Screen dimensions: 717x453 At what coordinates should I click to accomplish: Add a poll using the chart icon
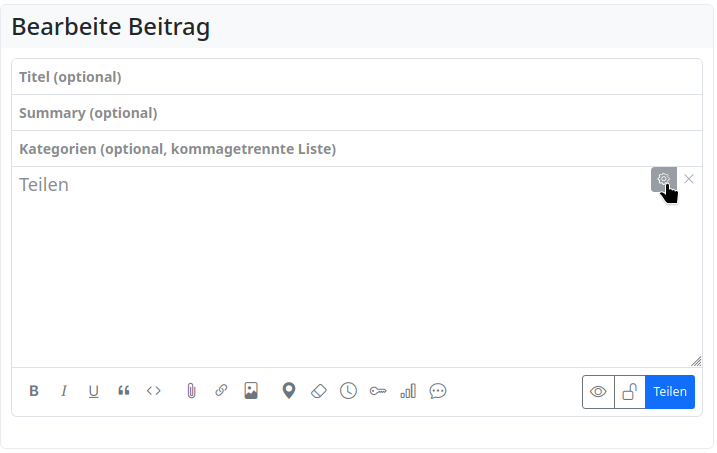tap(408, 391)
